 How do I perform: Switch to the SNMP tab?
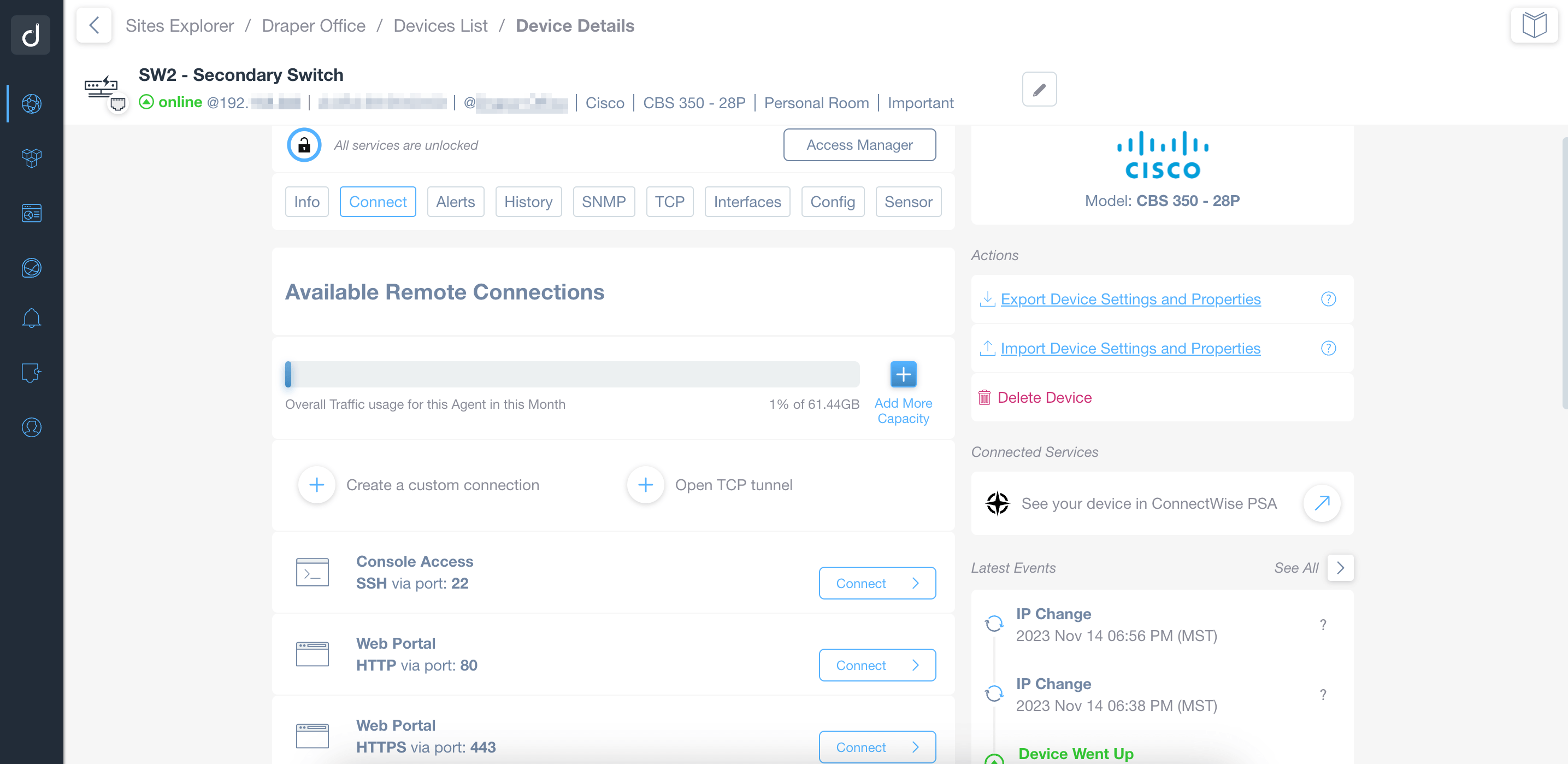coord(603,202)
